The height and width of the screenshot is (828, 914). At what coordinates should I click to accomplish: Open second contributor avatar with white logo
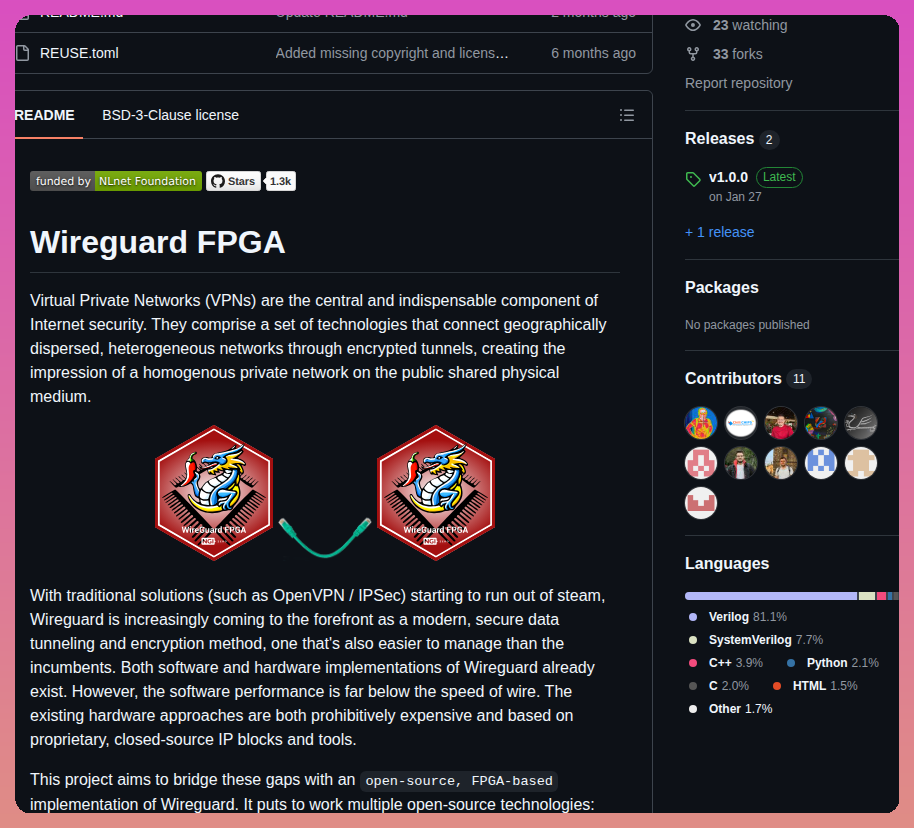click(x=741, y=423)
